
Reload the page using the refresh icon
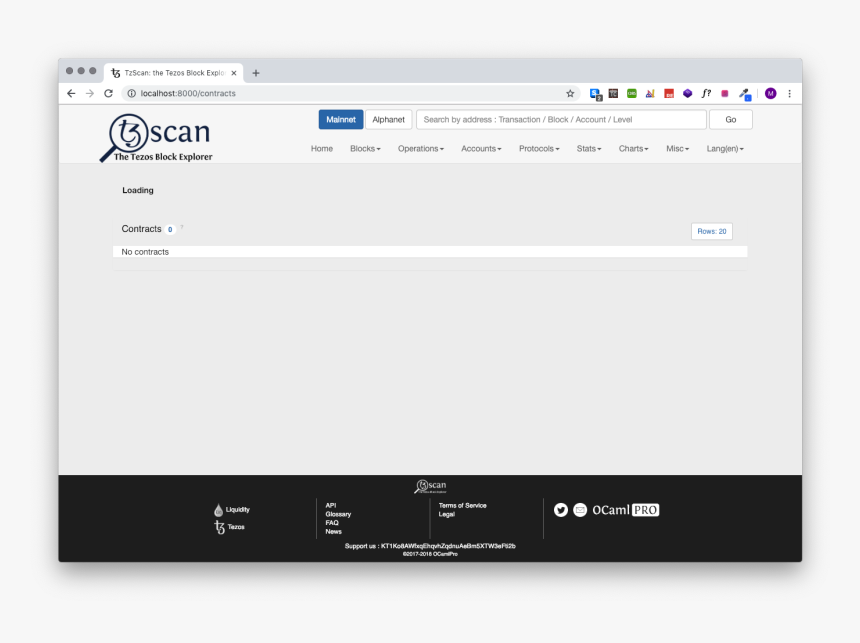[x=108, y=93]
